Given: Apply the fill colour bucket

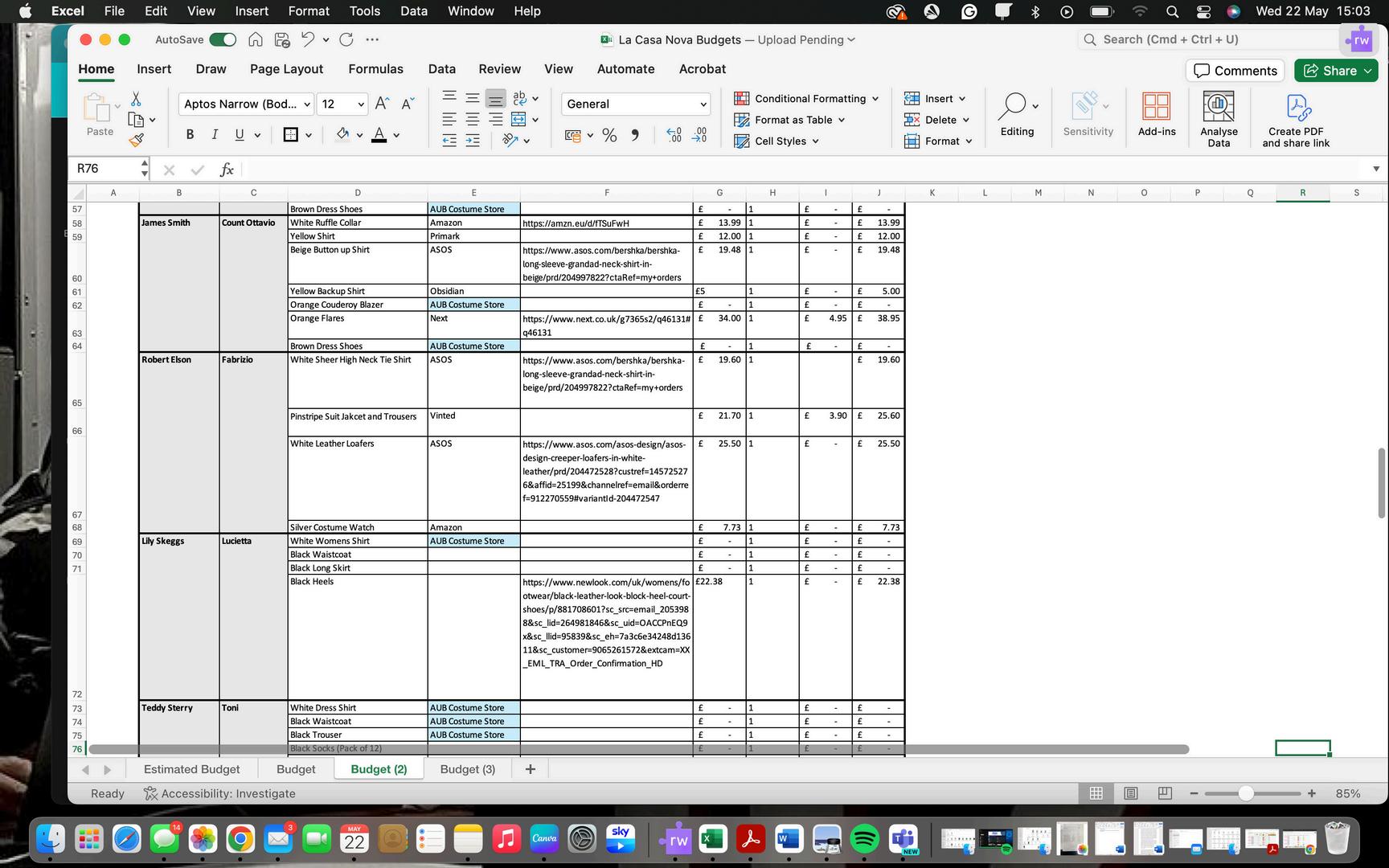Looking at the screenshot, I should tap(342, 135).
